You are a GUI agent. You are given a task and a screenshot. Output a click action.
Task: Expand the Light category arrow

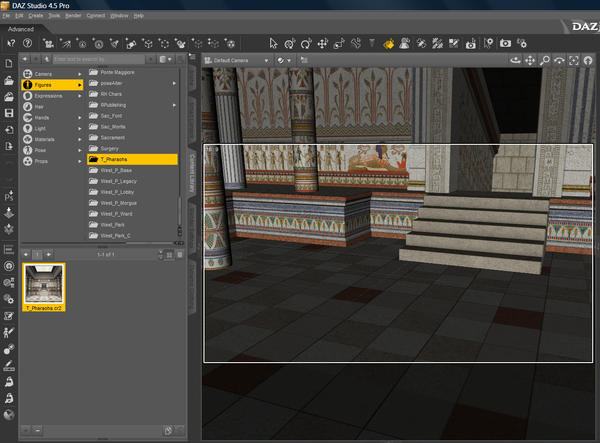[80, 129]
